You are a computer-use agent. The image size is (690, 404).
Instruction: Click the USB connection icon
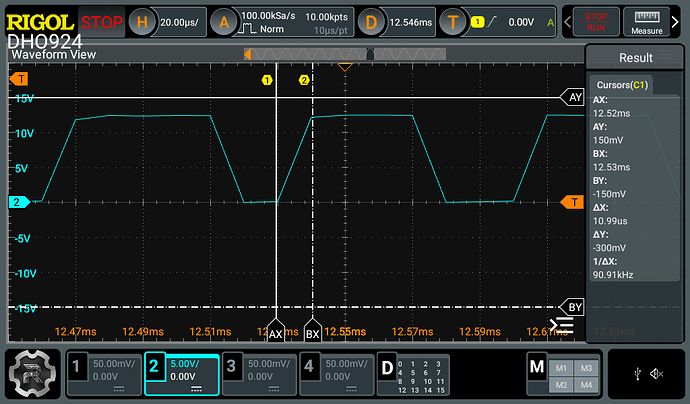pos(637,374)
